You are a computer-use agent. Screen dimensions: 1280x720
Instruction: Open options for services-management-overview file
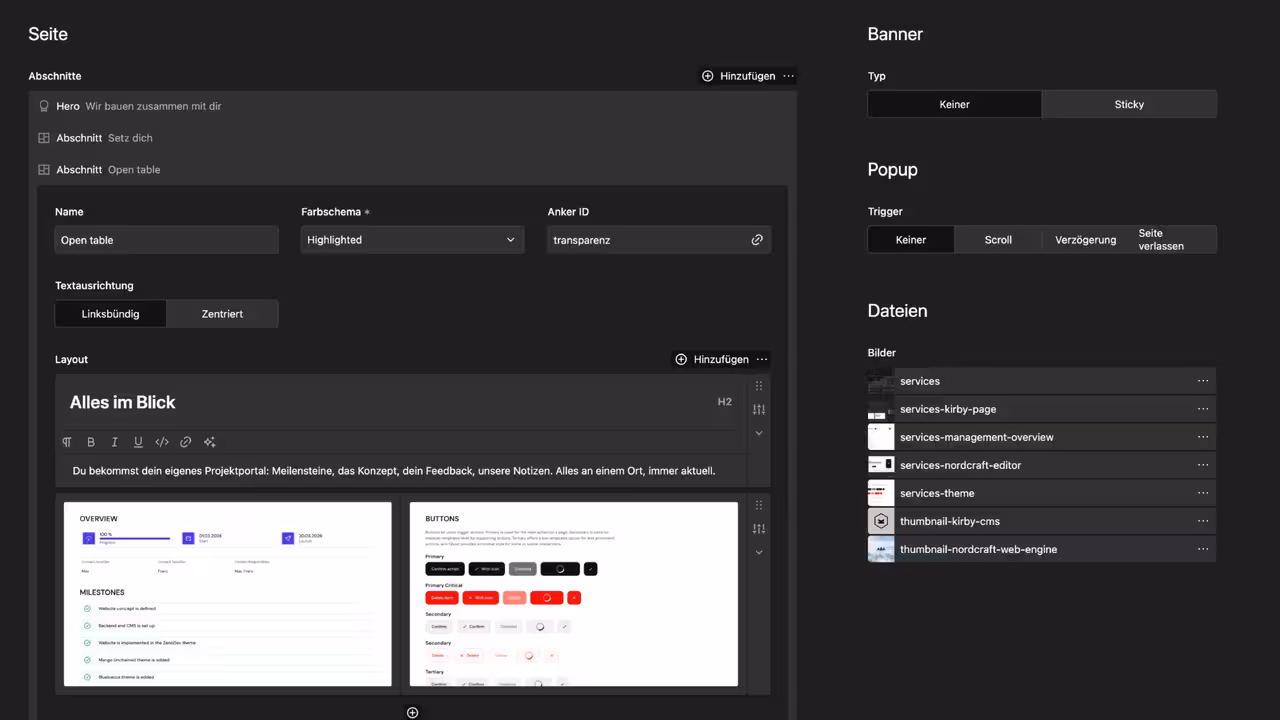click(1203, 437)
